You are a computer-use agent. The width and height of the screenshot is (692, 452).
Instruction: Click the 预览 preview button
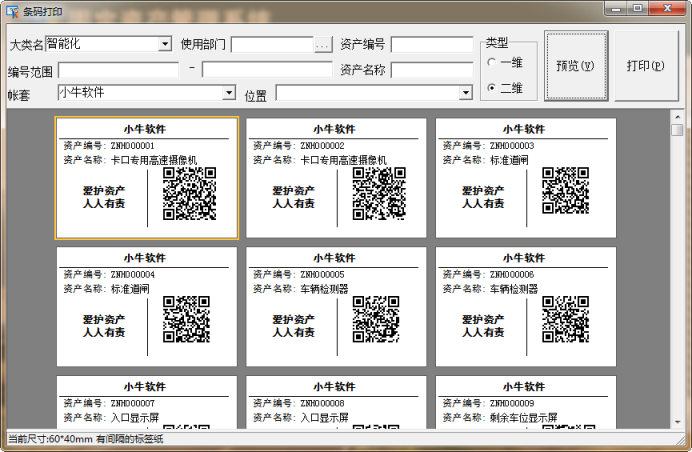(x=575, y=66)
